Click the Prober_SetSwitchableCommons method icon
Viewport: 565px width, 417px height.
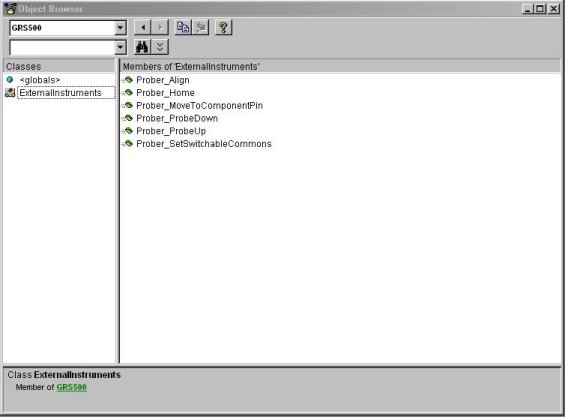point(128,144)
